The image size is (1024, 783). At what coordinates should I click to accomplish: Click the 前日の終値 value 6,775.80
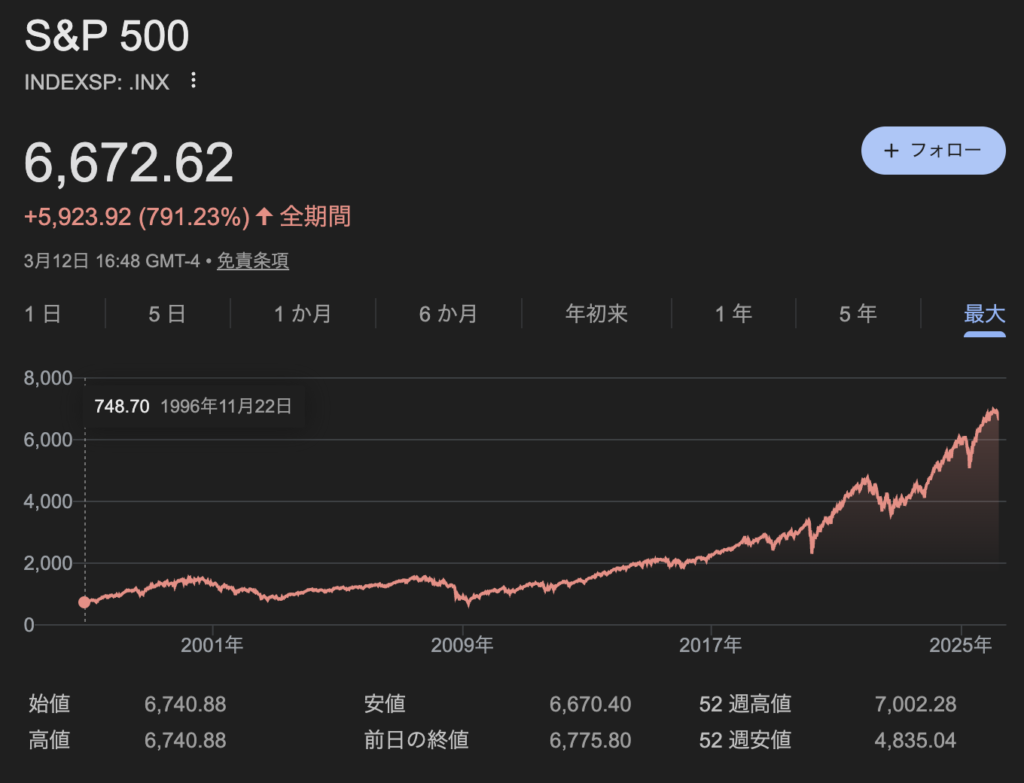[x=590, y=741]
